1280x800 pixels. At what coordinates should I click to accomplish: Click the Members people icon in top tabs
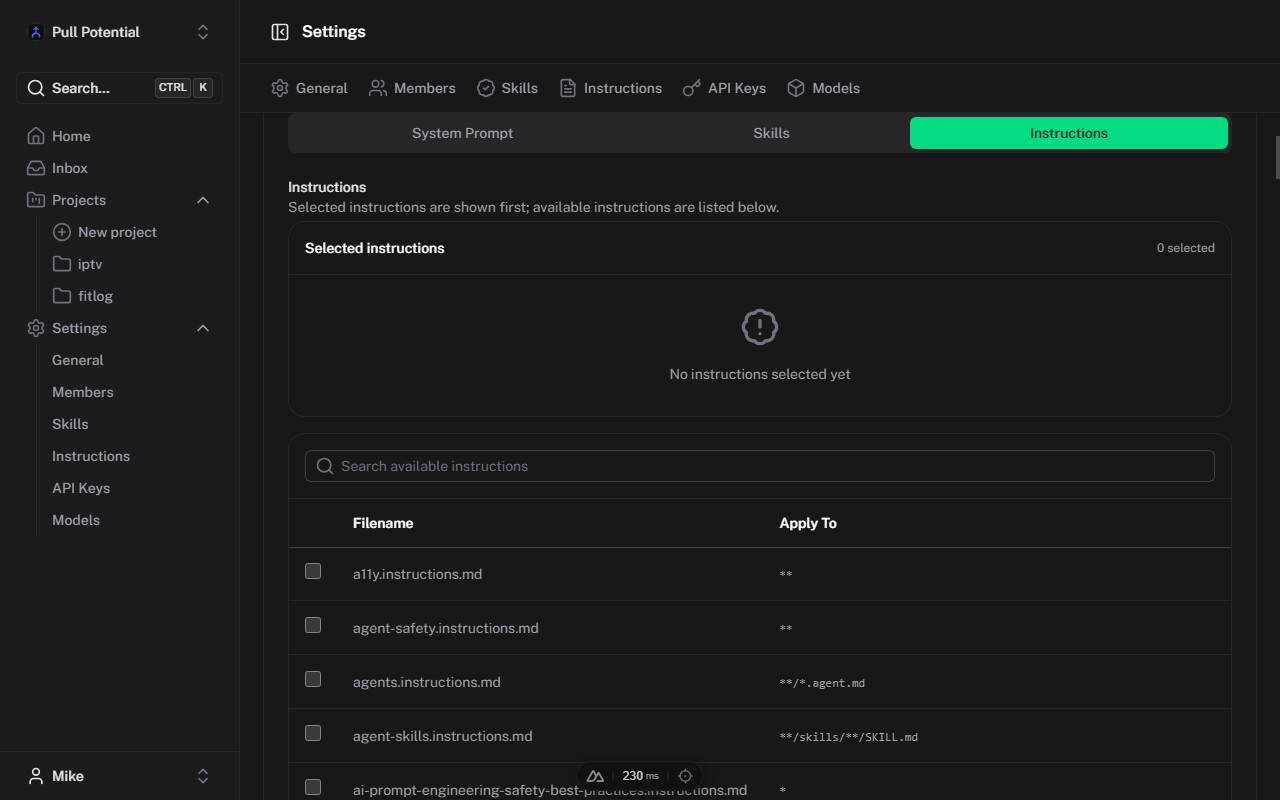coord(378,88)
